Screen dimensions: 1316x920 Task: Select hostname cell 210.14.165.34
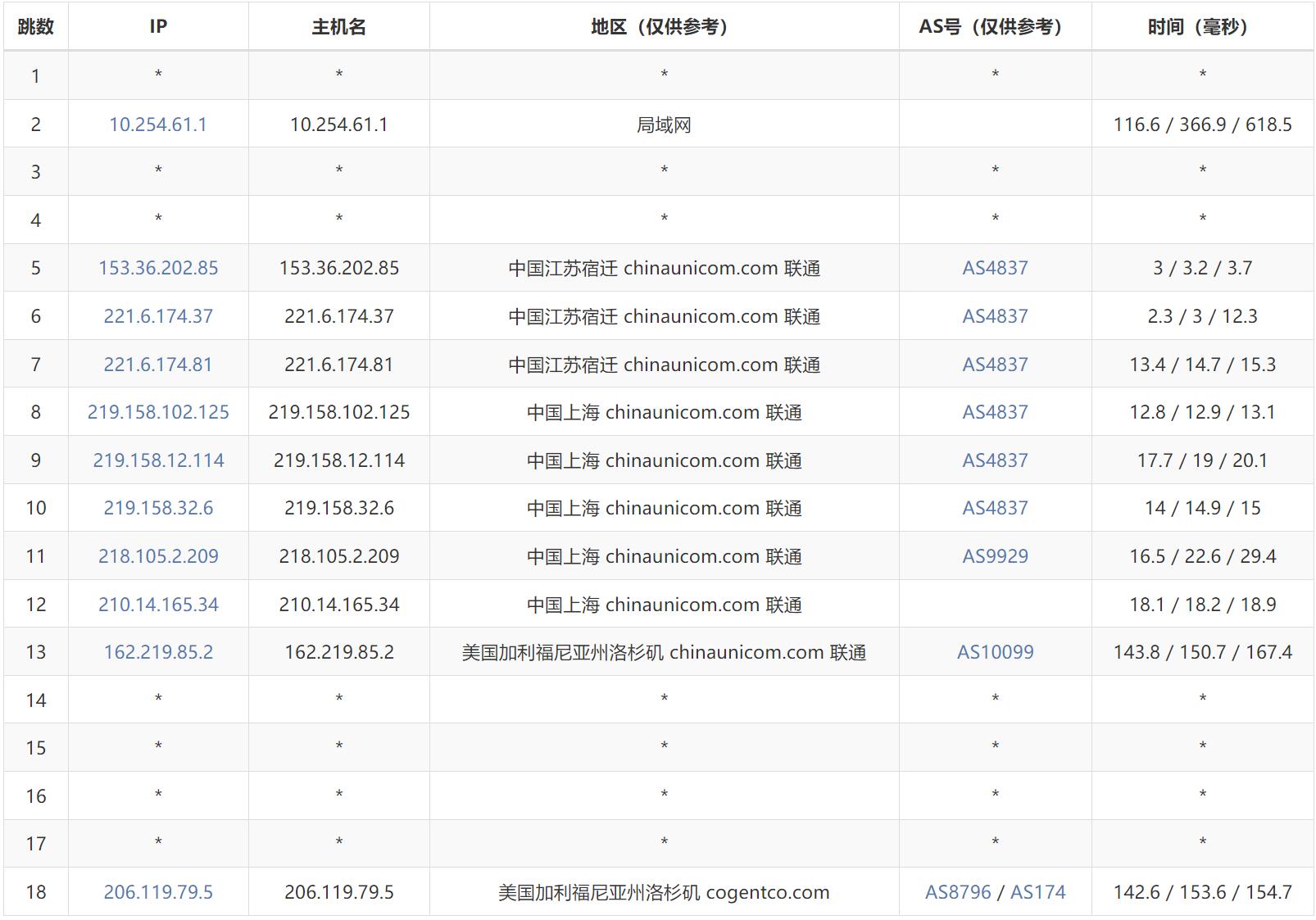coord(339,605)
